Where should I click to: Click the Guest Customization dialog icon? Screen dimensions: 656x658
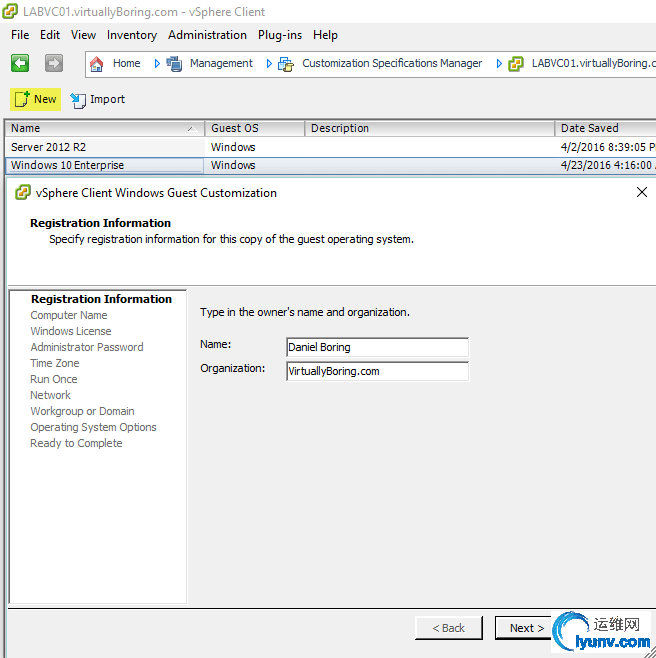23,193
